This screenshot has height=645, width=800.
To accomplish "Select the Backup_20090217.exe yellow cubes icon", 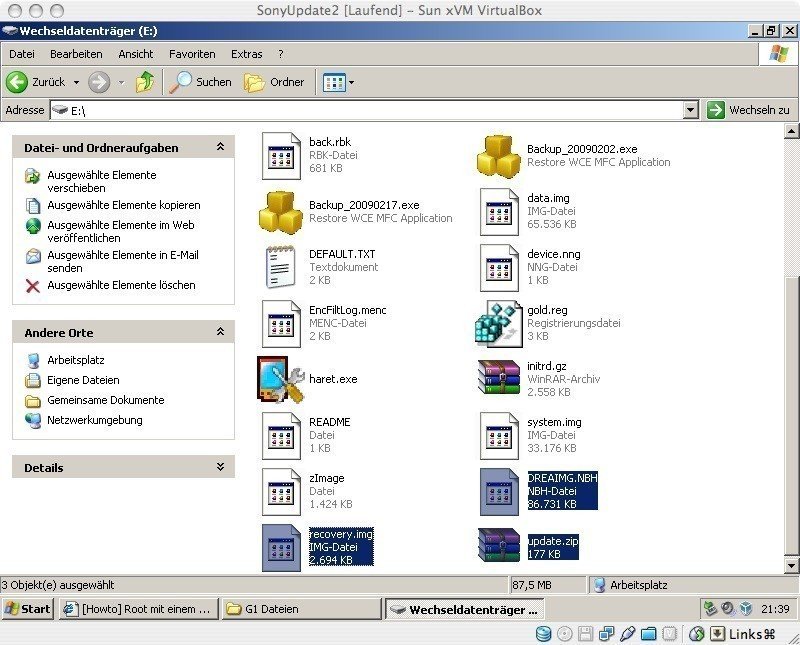I will point(281,212).
